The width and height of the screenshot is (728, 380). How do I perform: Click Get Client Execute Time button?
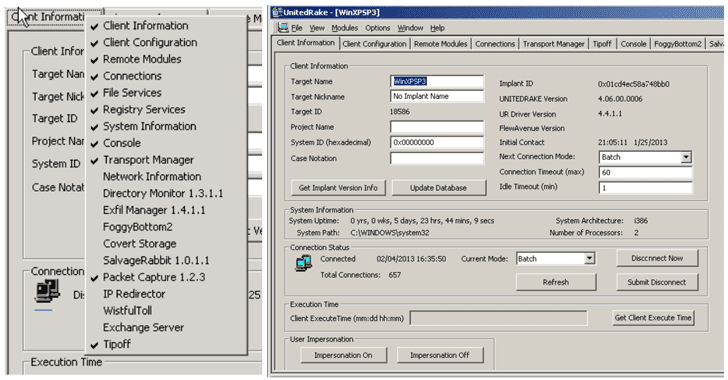point(653,318)
